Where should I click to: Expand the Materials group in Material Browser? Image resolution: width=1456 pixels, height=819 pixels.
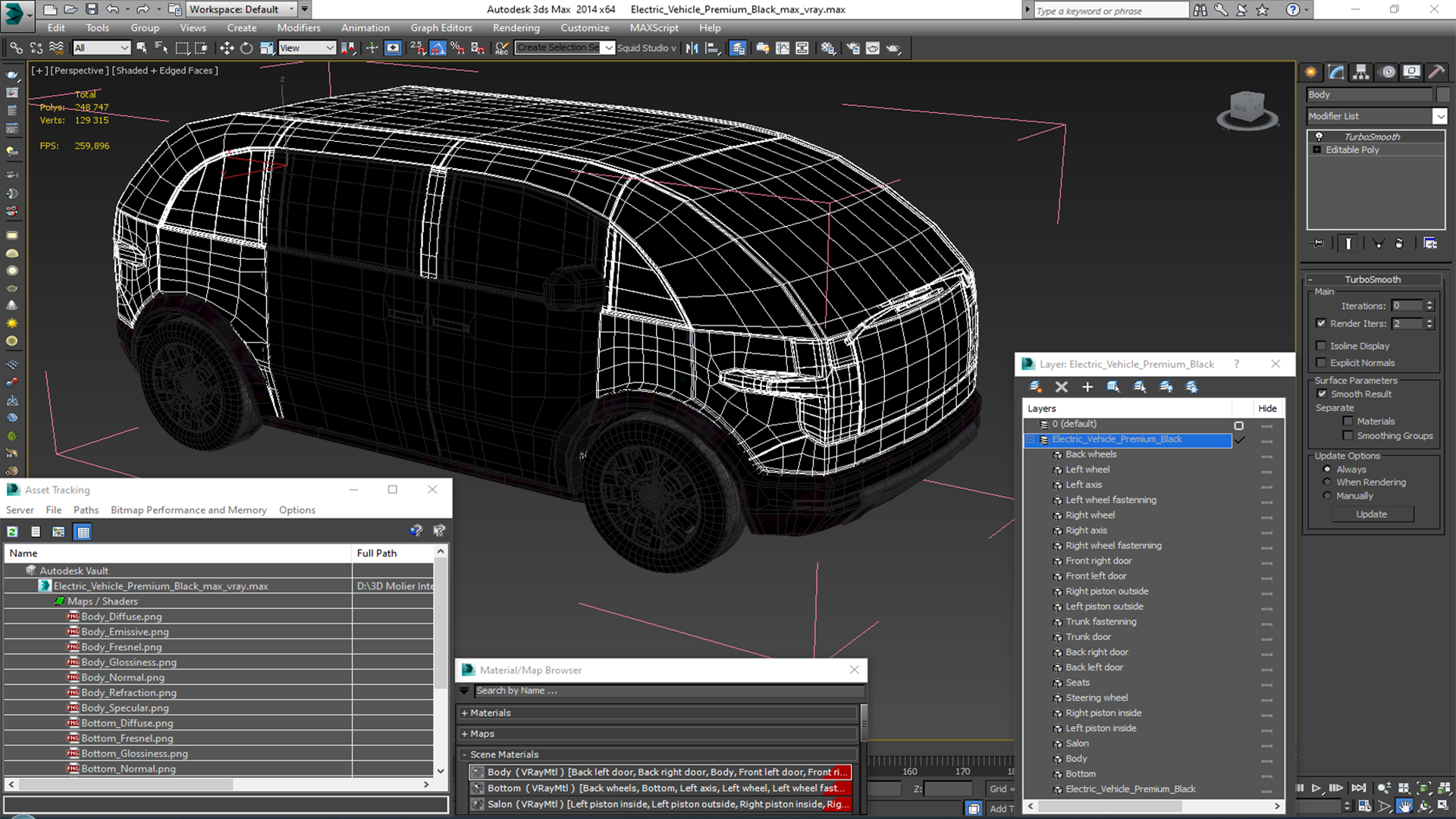coord(464,713)
